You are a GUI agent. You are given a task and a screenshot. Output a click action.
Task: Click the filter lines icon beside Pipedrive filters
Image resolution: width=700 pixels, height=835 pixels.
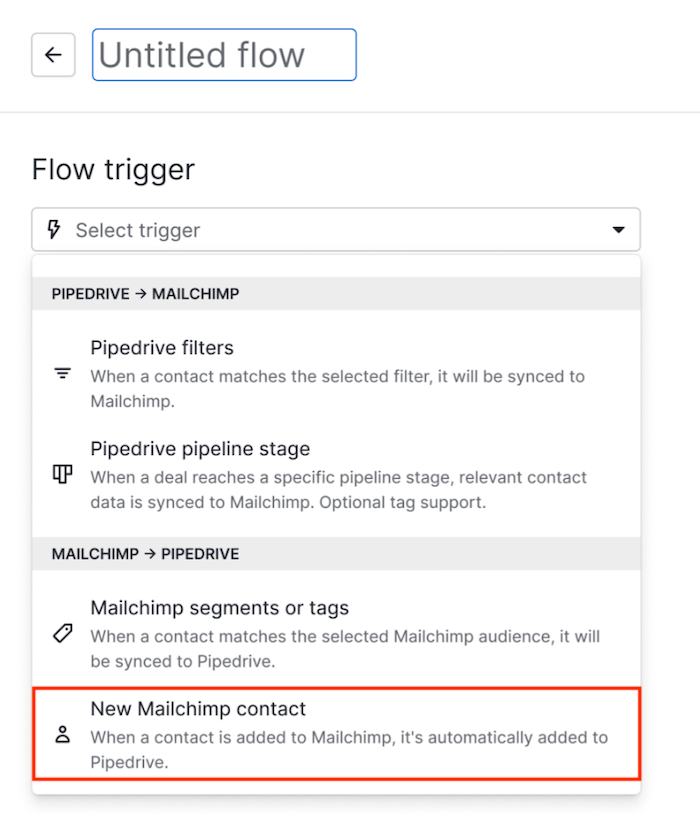pos(63,374)
